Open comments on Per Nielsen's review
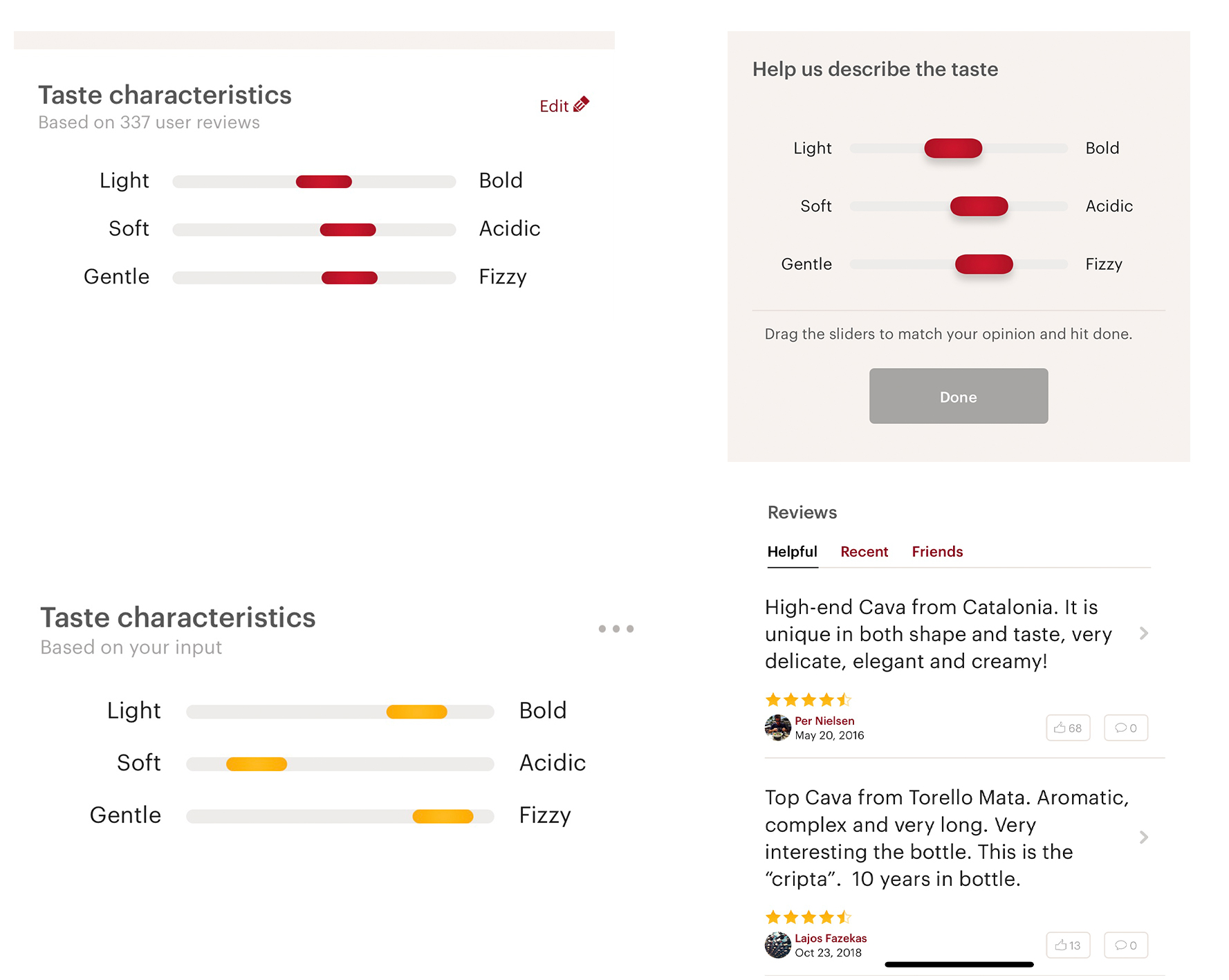This screenshot has width=1229, height=980. pos(1125,728)
